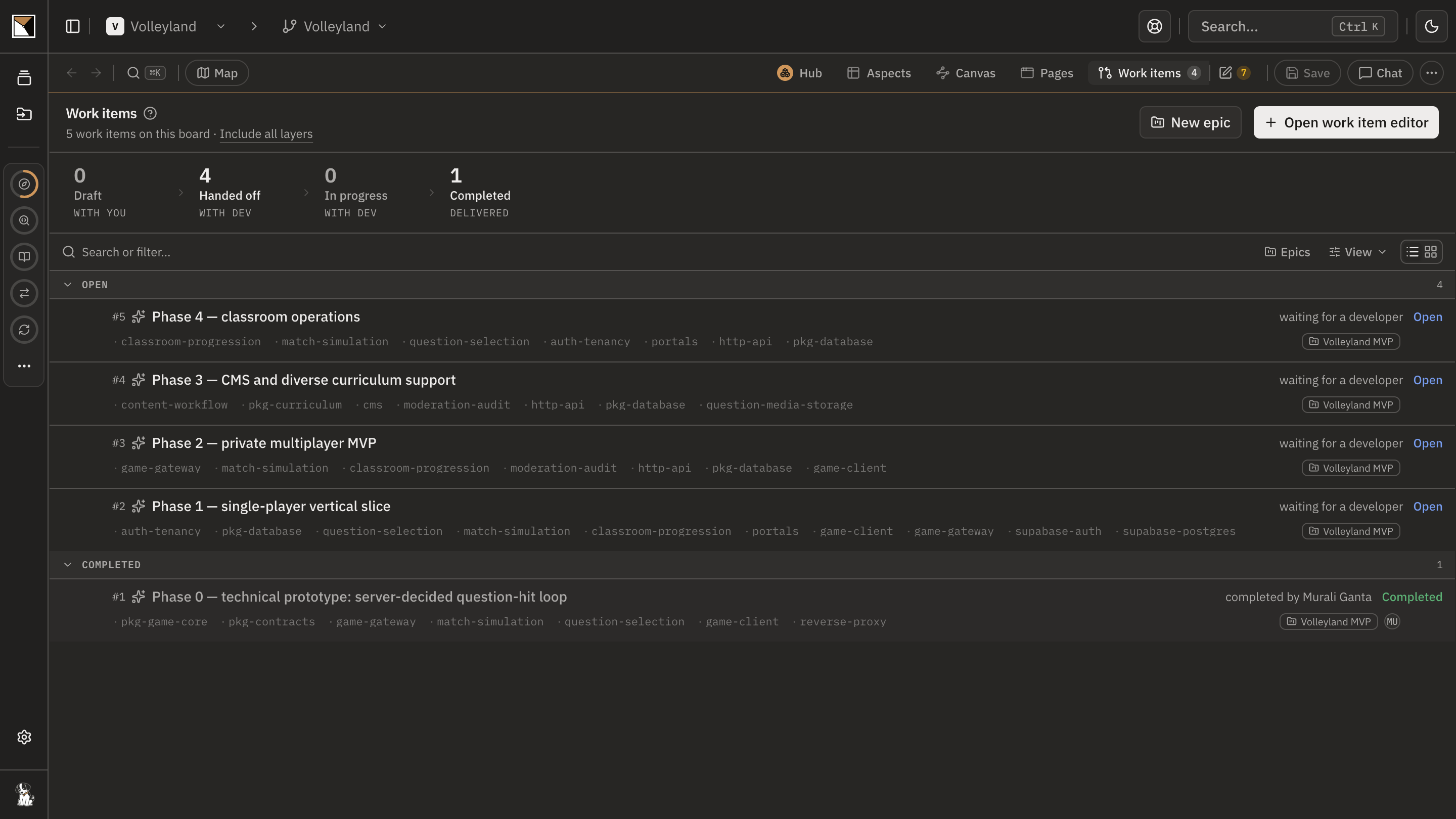
Task: Click the New epic button
Action: pos(1191,122)
